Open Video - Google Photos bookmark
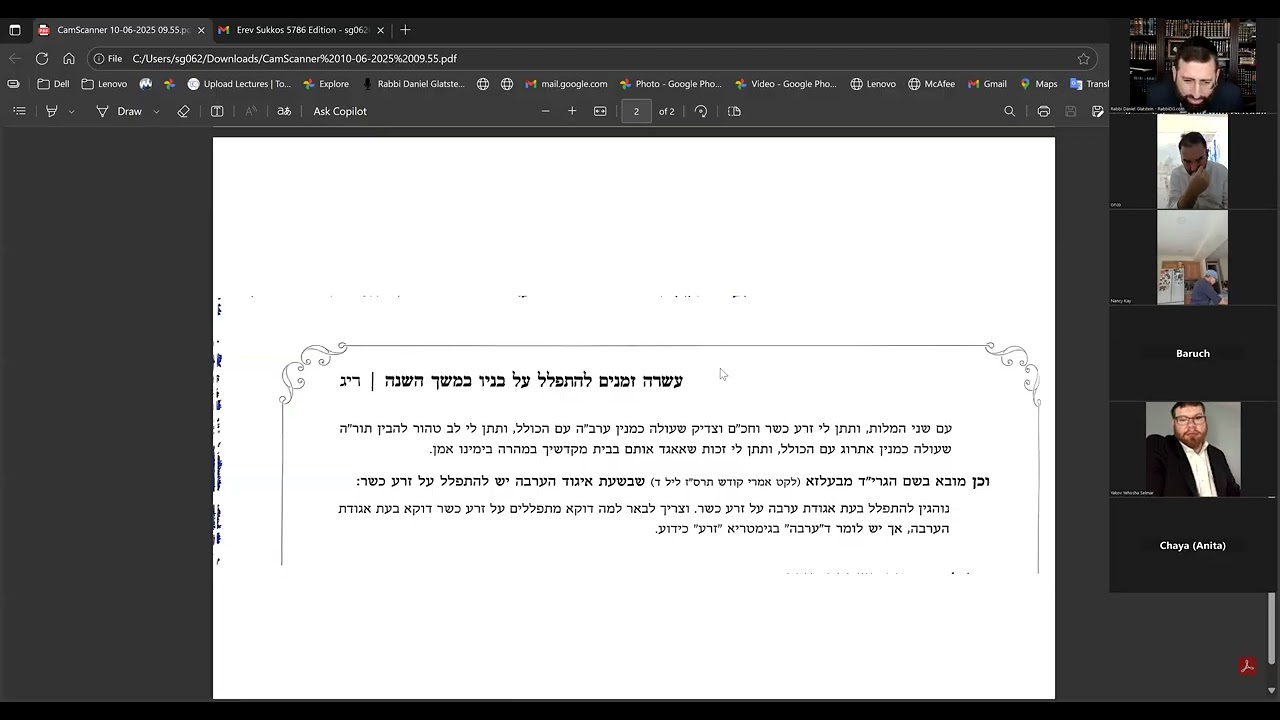The width and height of the screenshot is (1280, 720). [x=785, y=84]
